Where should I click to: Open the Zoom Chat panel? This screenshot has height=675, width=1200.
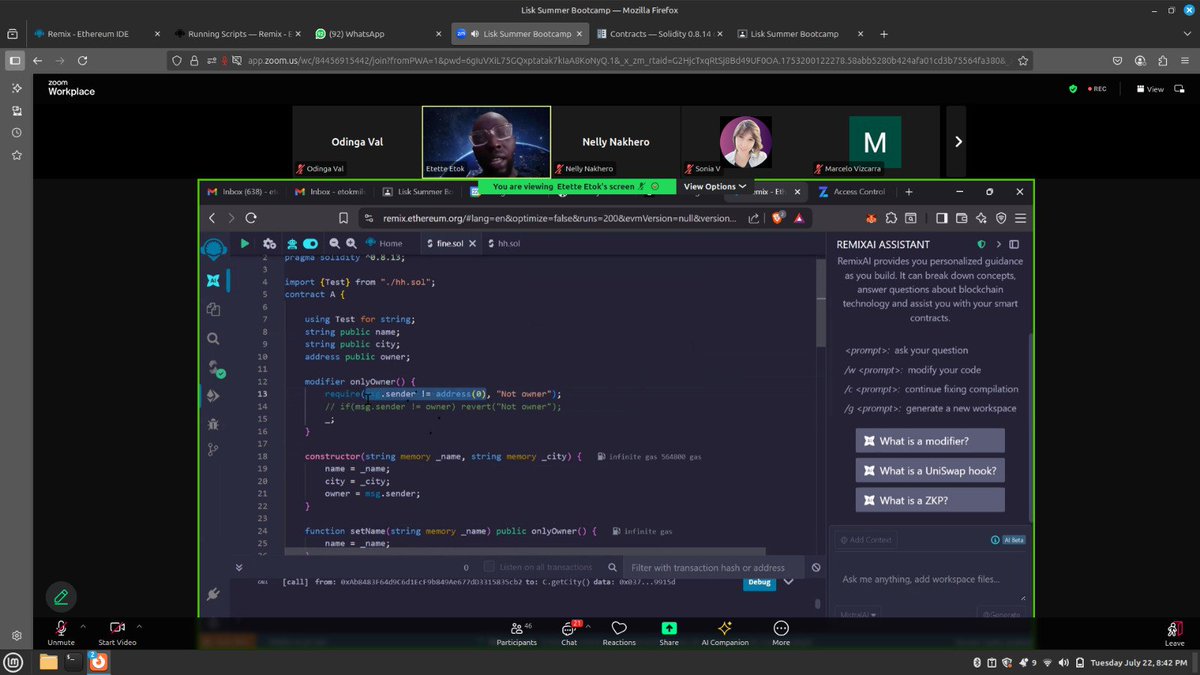point(569,633)
